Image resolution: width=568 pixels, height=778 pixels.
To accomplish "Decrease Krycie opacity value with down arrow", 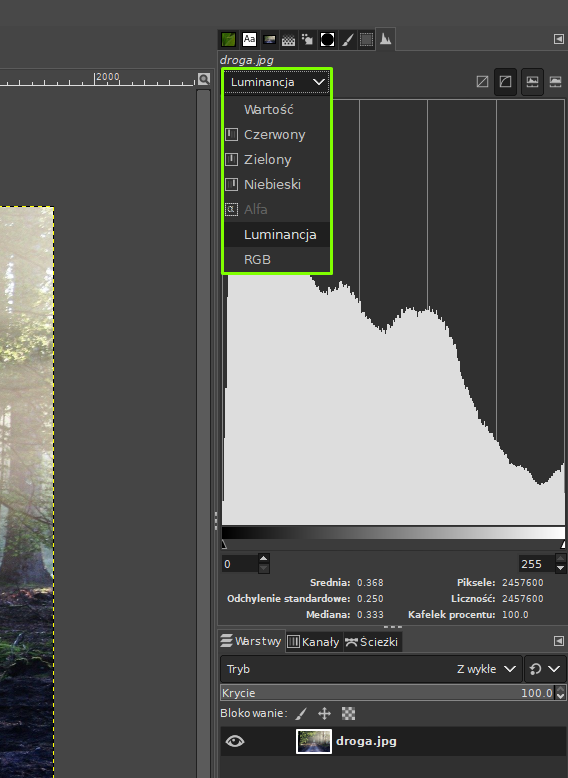I will (x=561, y=696).
